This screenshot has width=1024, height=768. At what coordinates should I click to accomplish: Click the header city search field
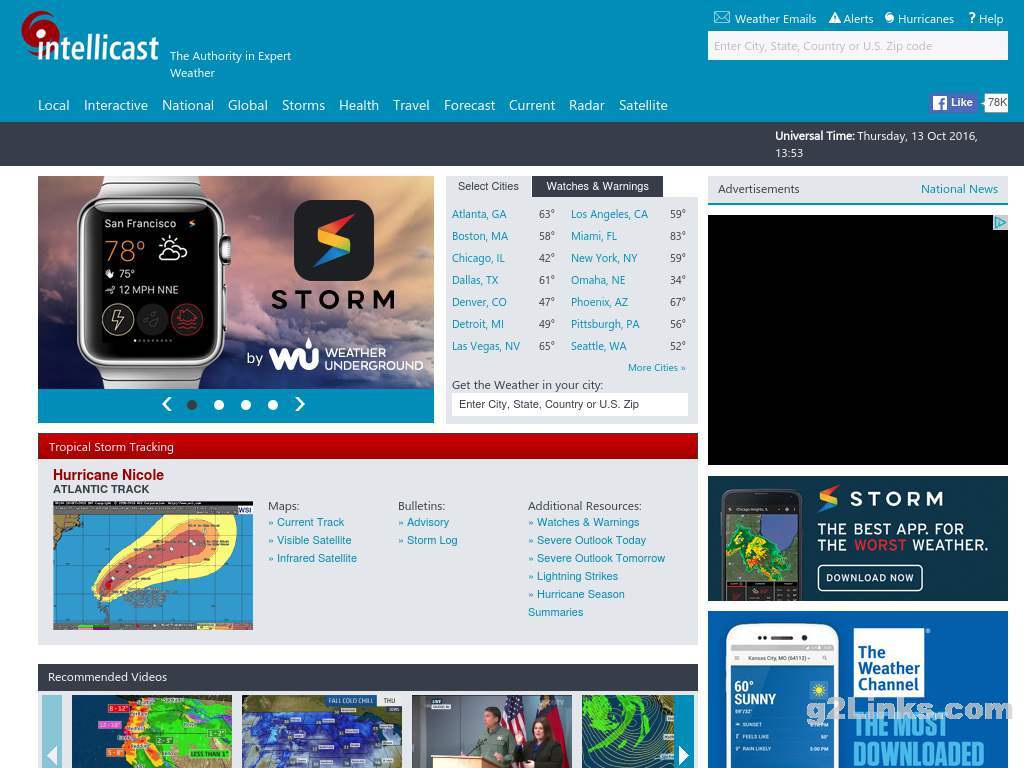[x=857, y=46]
